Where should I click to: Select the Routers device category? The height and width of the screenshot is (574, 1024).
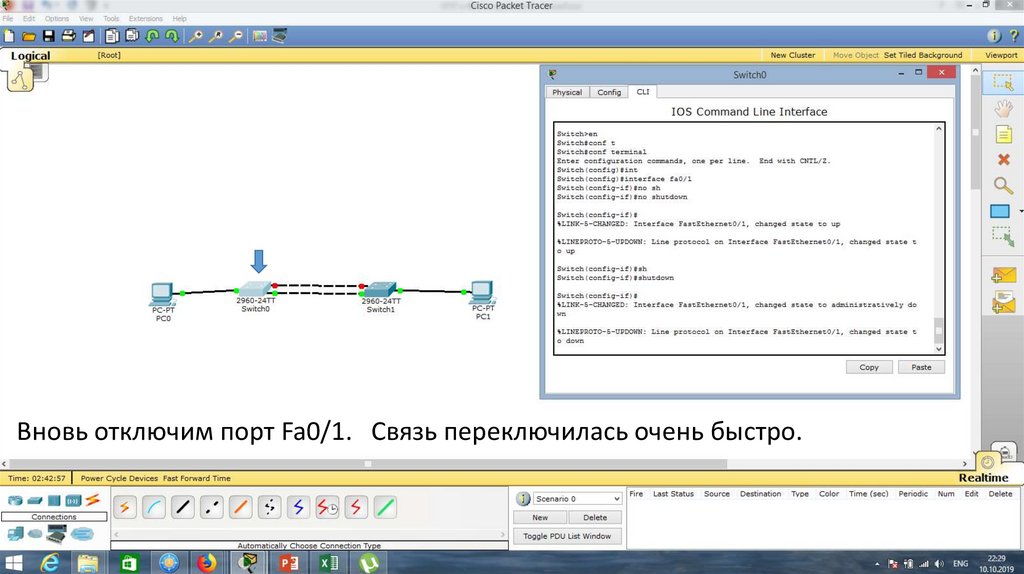point(14,501)
